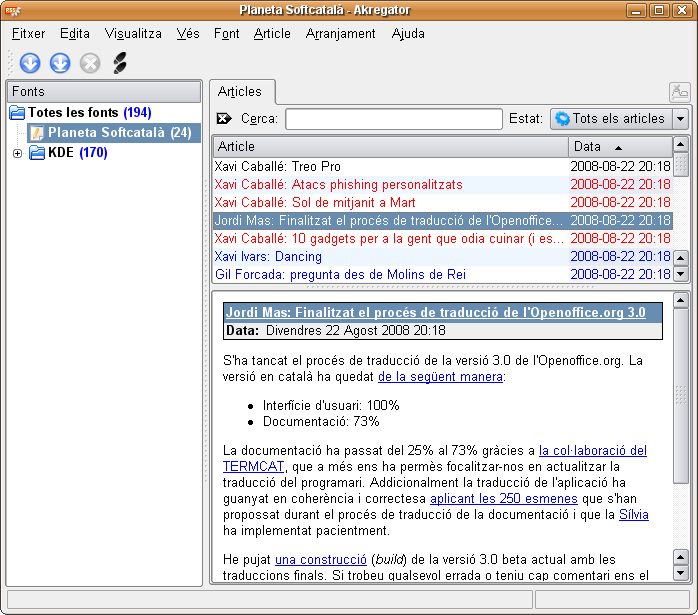Open the 'aplicant les 250 esmenes' link
Image resolution: width=698 pixels, height=615 pixels.
point(503,499)
